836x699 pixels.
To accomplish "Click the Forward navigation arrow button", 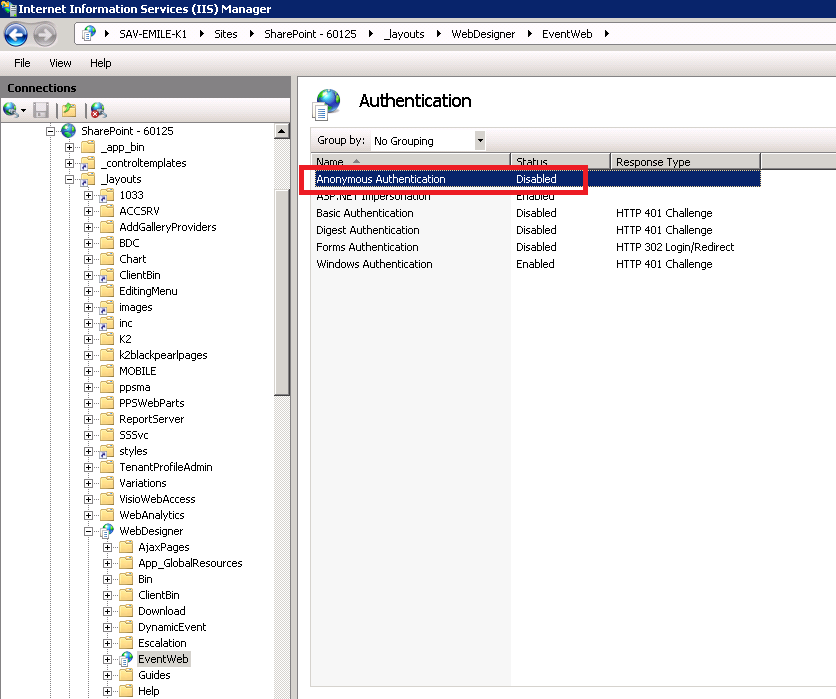I will click(x=45, y=36).
